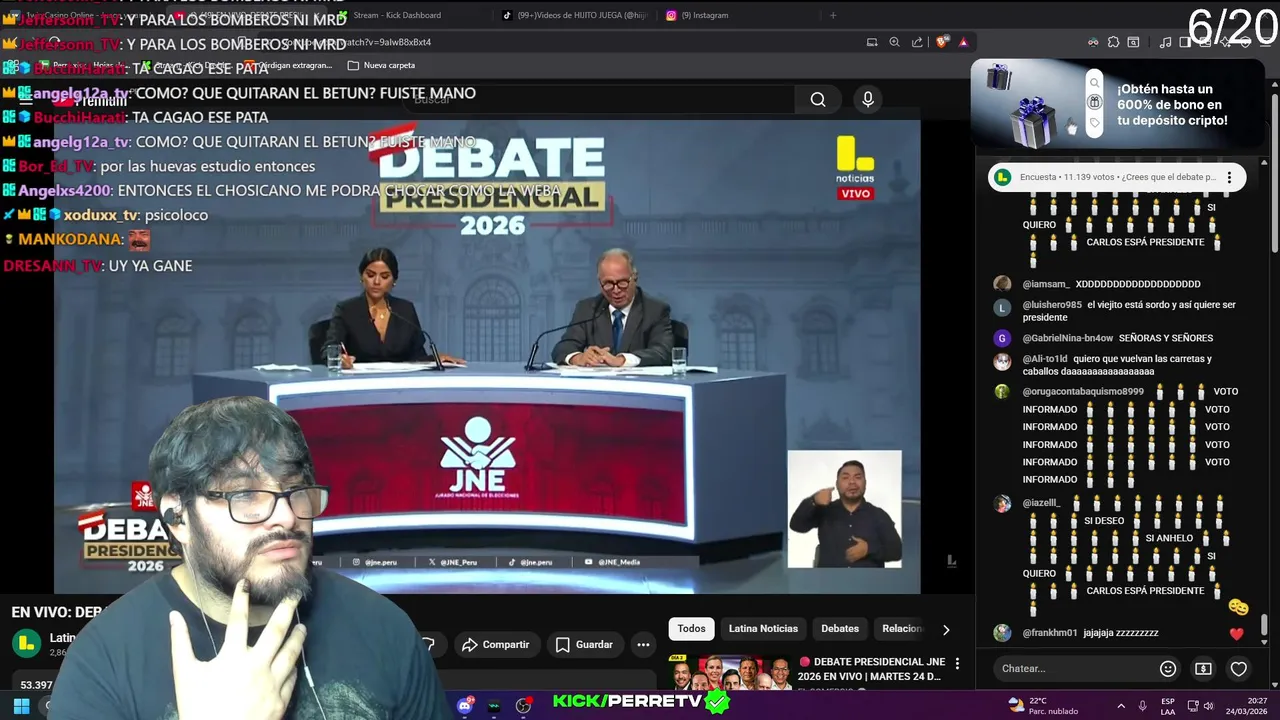The height and width of the screenshot is (720, 1280).
Task: Open the Brave Shields lion icon
Action: pyautogui.click(x=942, y=42)
